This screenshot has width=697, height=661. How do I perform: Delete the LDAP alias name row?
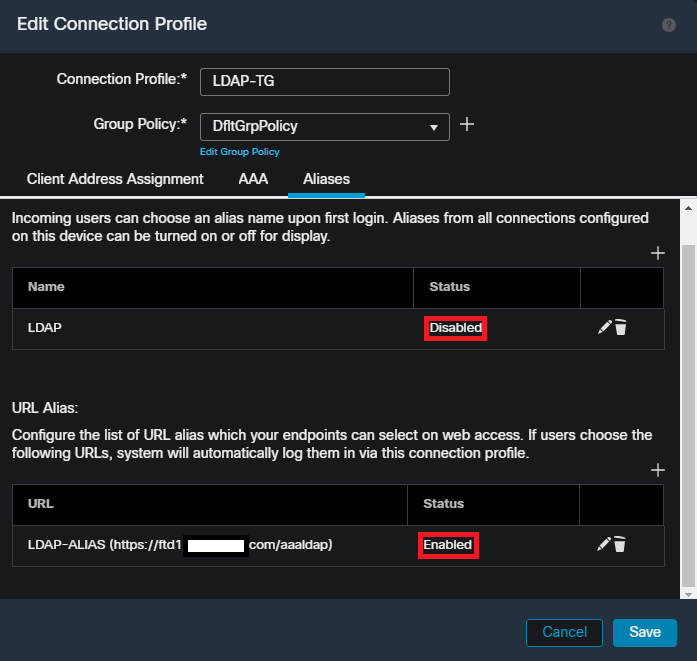(x=621, y=327)
